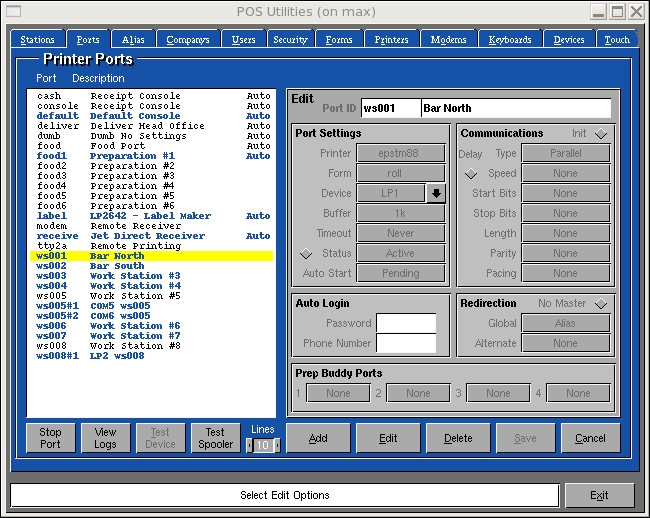Open the Touch tab

click(x=617, y=40)
